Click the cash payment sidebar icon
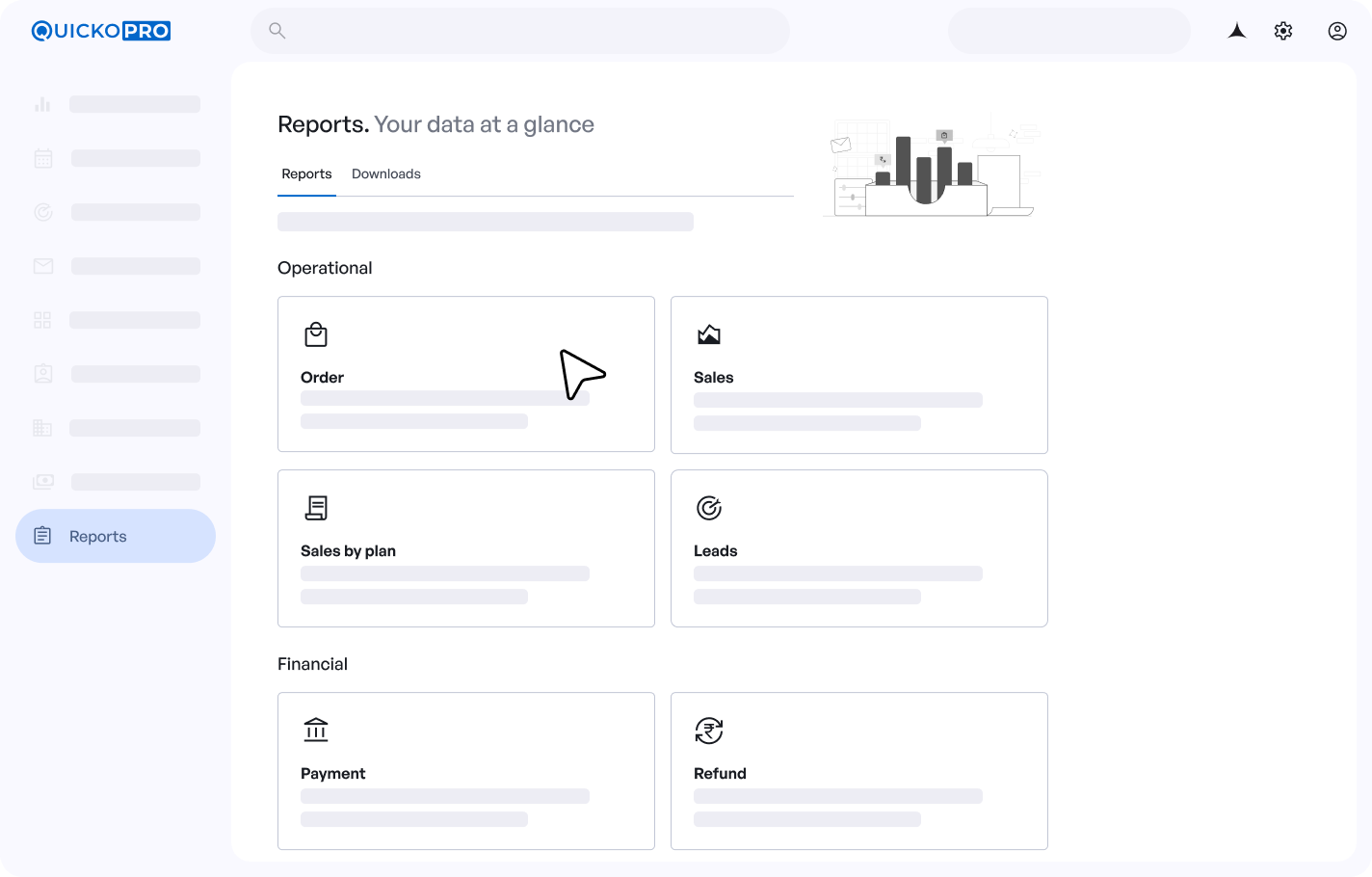Viewport: 1372px width, 877px height. (x=43, y=482)
